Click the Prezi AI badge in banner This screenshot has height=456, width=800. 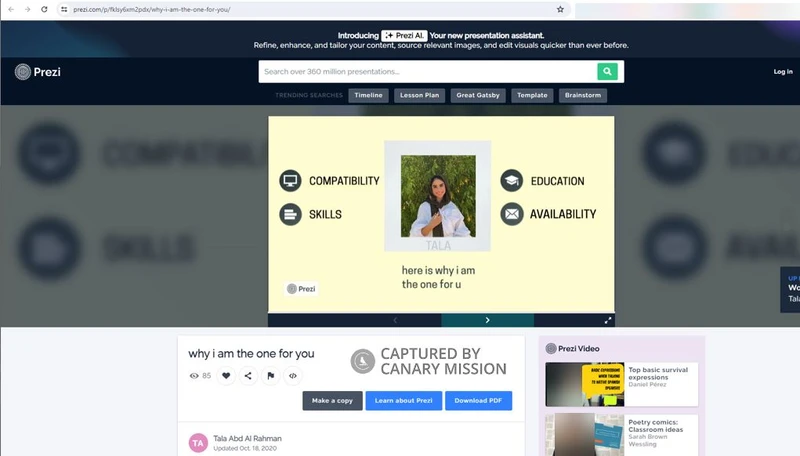click(404, 35)
